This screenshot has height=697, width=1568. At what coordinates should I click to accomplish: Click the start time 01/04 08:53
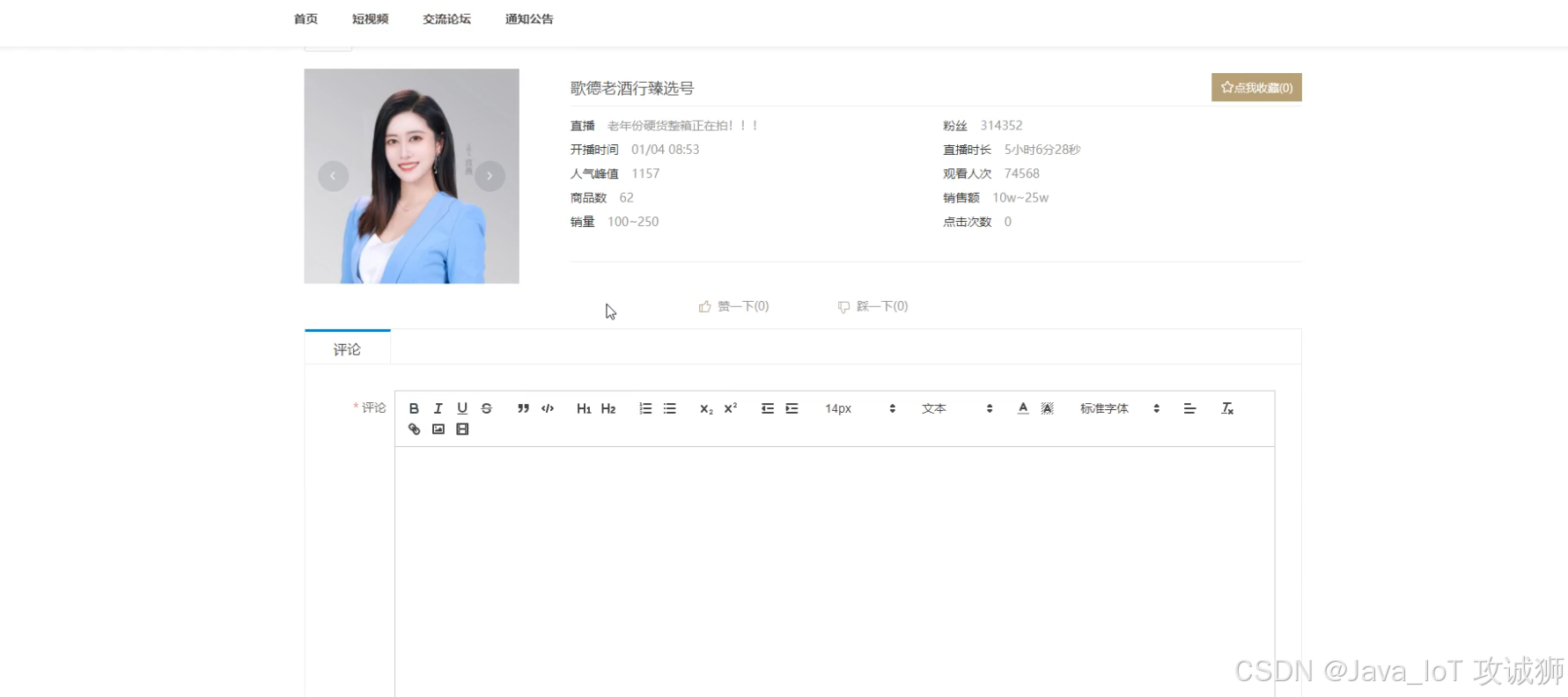[665, 150]
